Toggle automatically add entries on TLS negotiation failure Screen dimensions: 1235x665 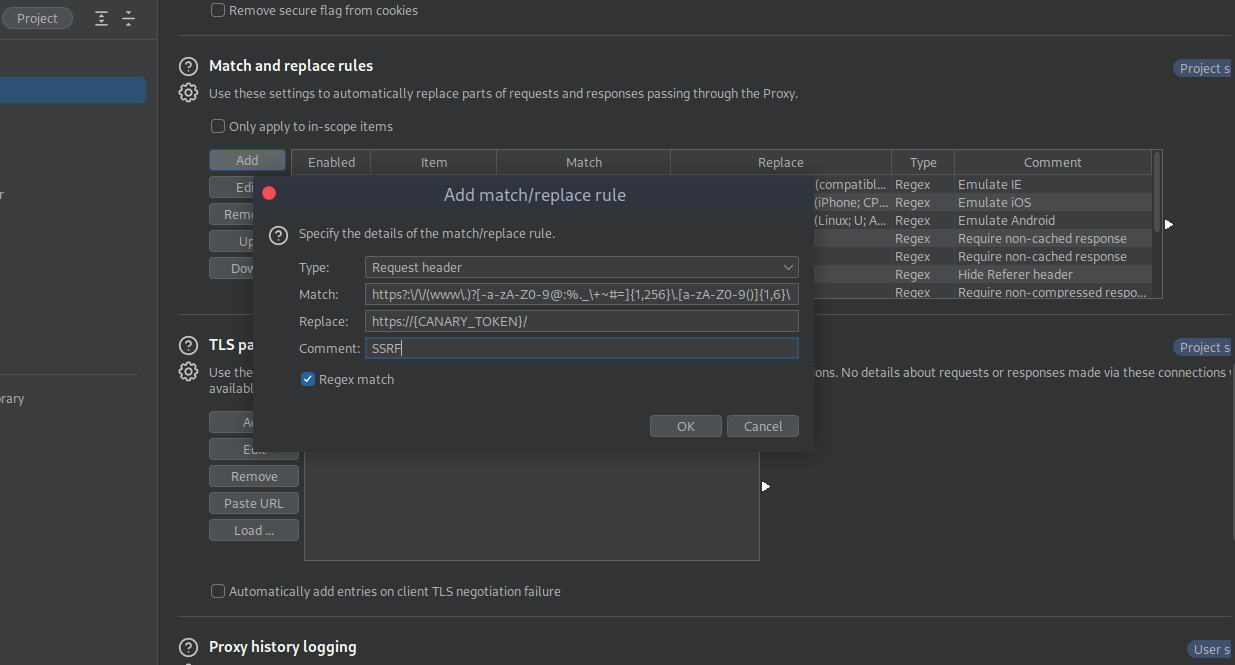point(218,591)
